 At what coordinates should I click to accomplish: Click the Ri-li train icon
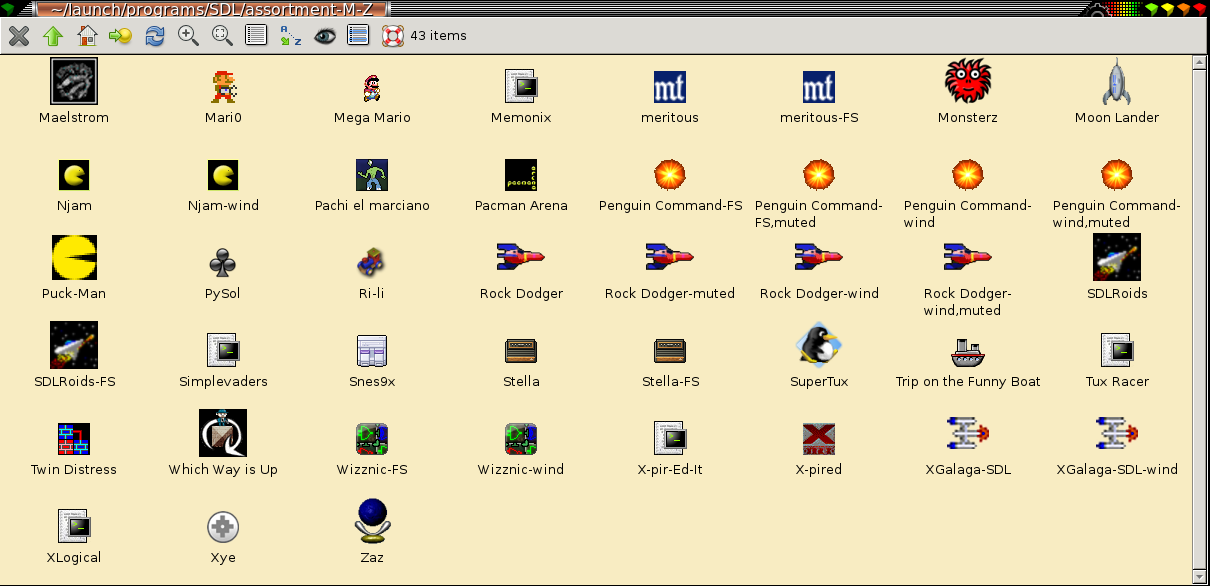(x=372, y=263)
